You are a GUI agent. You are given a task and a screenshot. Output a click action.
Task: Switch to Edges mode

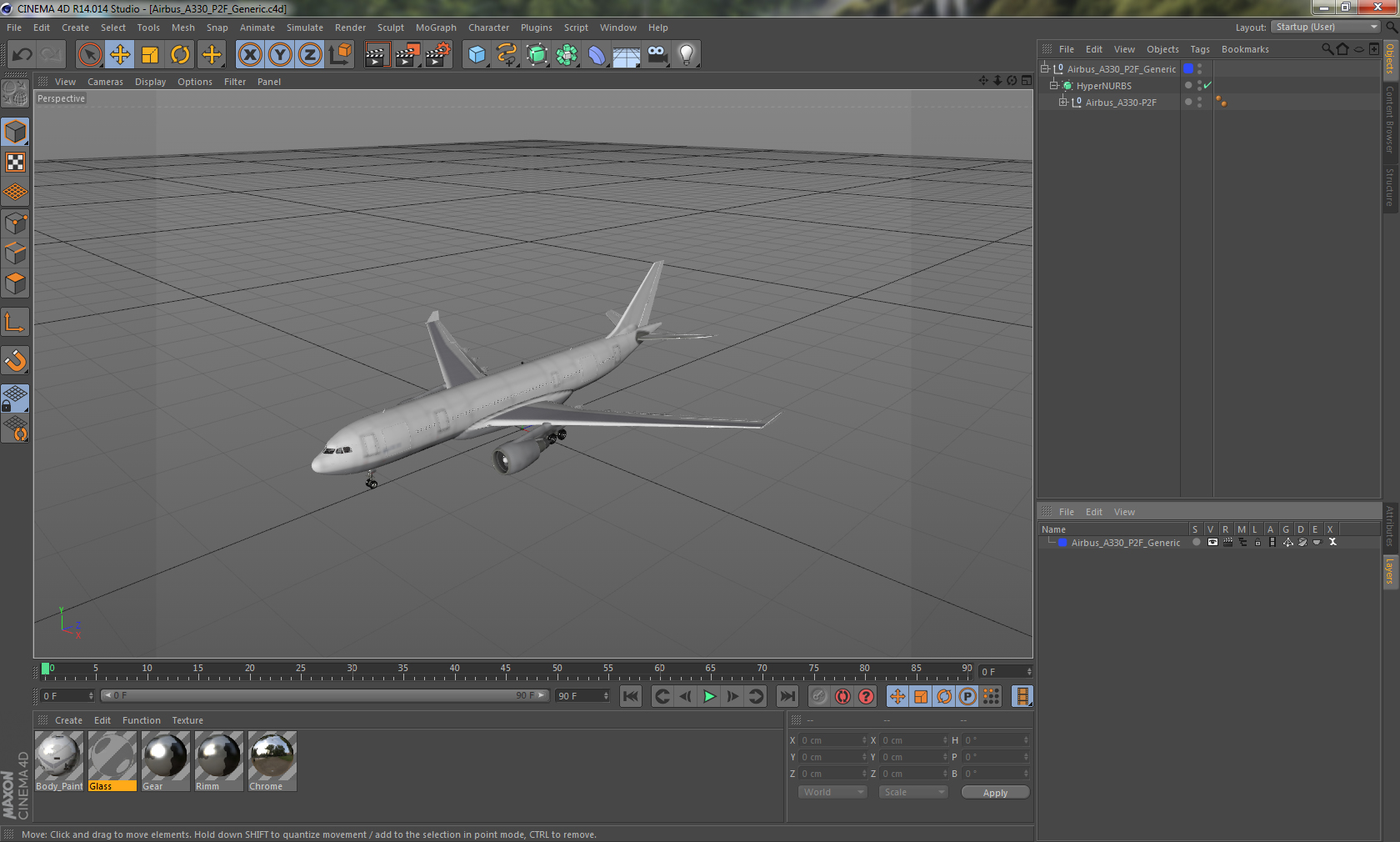[x=15, y=253]
